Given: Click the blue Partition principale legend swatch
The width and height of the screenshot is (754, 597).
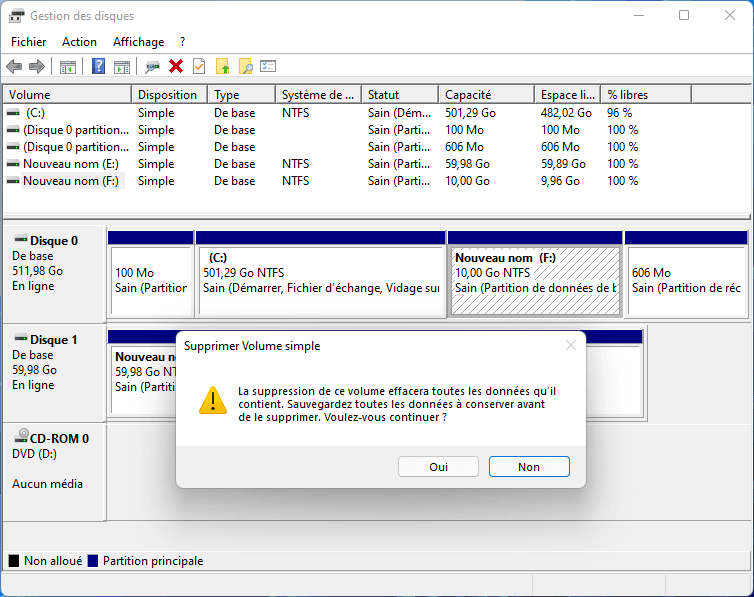Looking at the screenshot, I should [93, 560].
